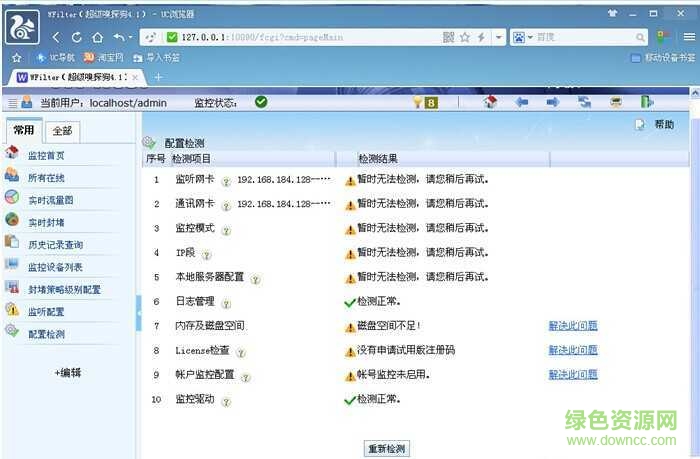The width and height of the screenshot is (700, 459).
Task: Open 所有在线 in sidebar
Action: 46,178
